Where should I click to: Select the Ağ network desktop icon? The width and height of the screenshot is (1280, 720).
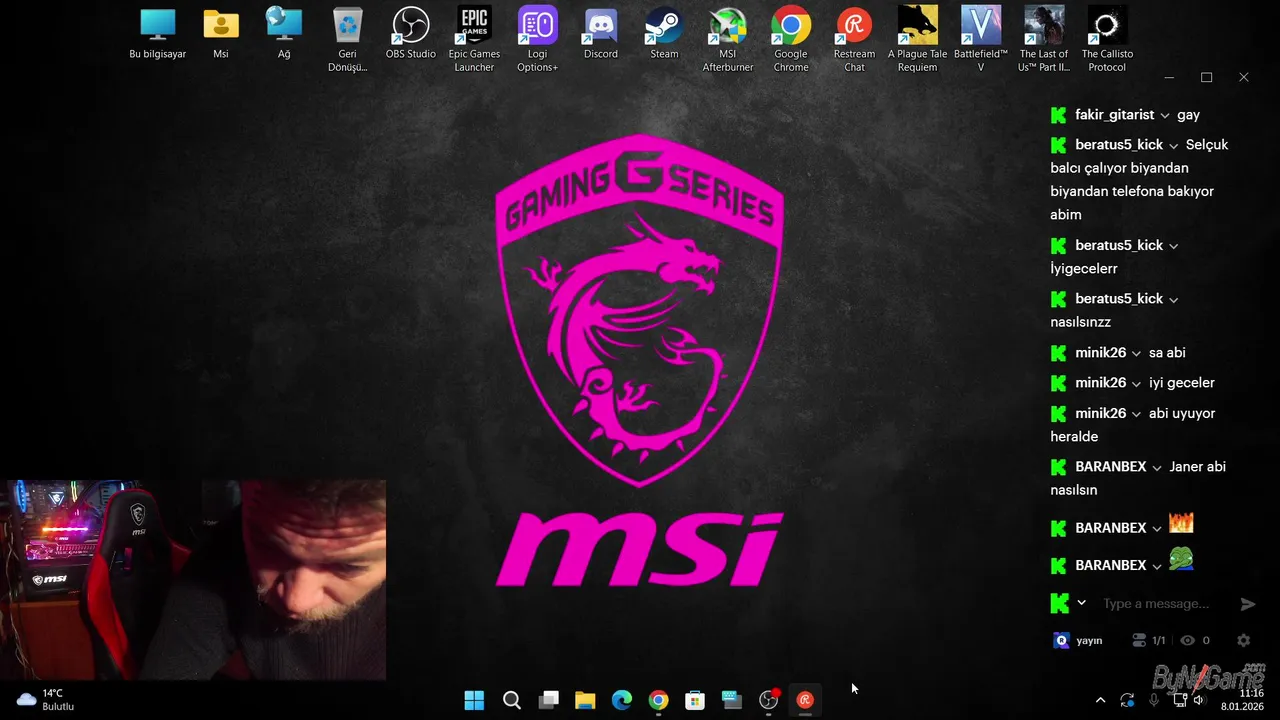pyautogui.click(x=284, y=34)
